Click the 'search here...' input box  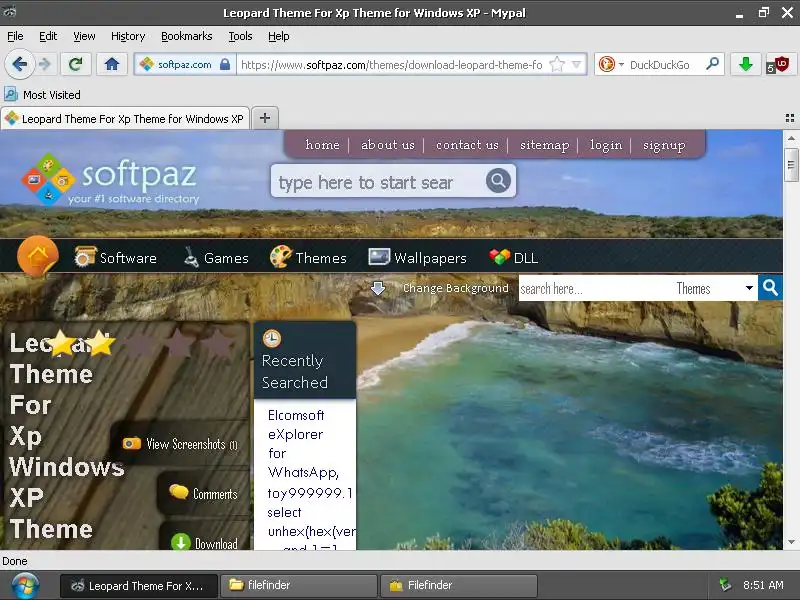(x=594, y=288)
